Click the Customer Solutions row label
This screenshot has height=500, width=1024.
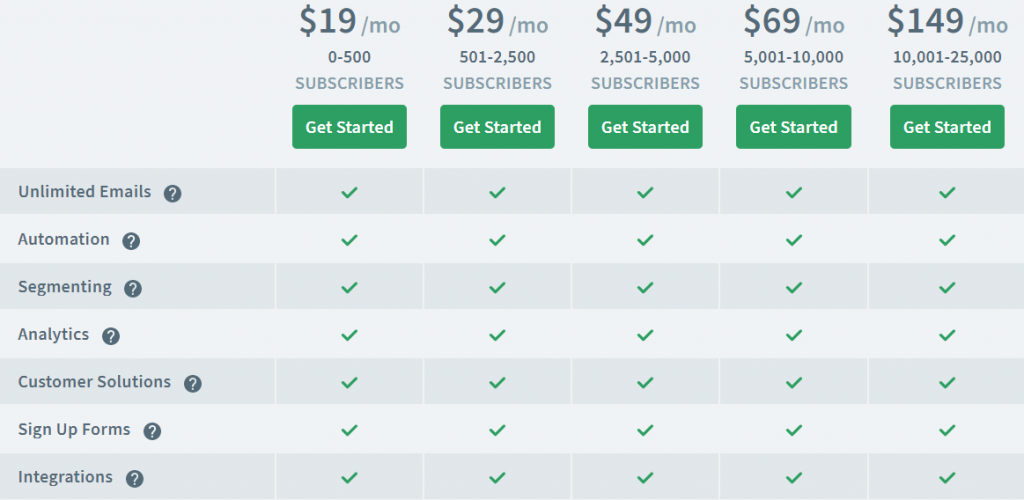(95, 382)
